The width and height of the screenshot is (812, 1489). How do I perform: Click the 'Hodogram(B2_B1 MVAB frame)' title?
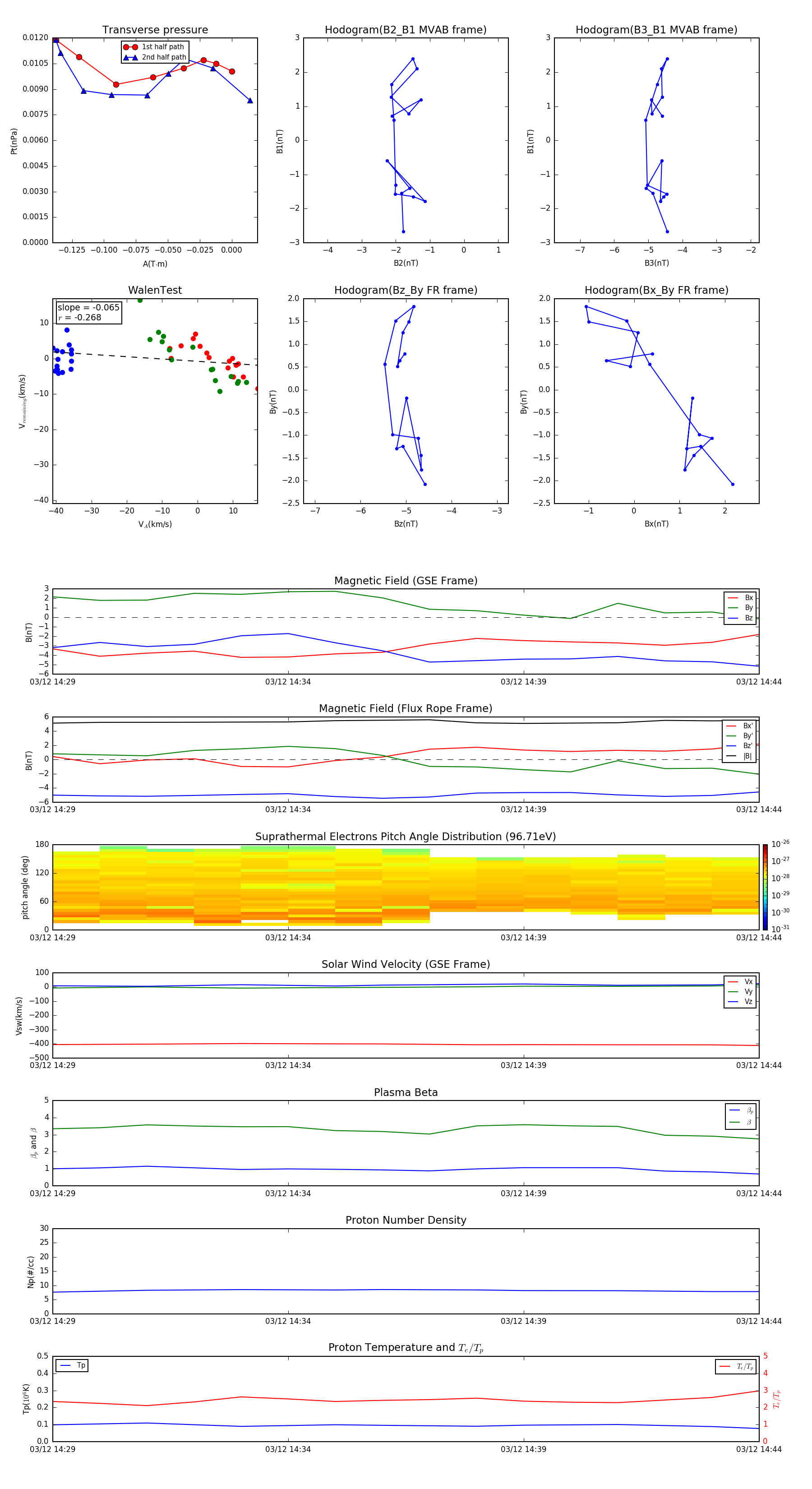coord(406,29)
